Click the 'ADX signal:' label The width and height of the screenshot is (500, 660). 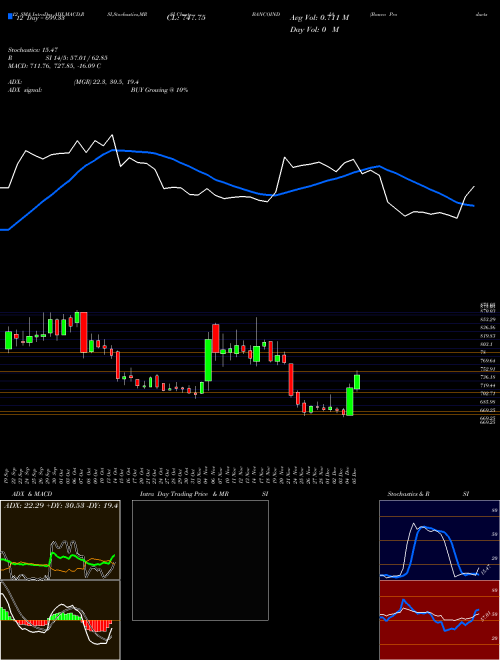click(x=25, y=90)
